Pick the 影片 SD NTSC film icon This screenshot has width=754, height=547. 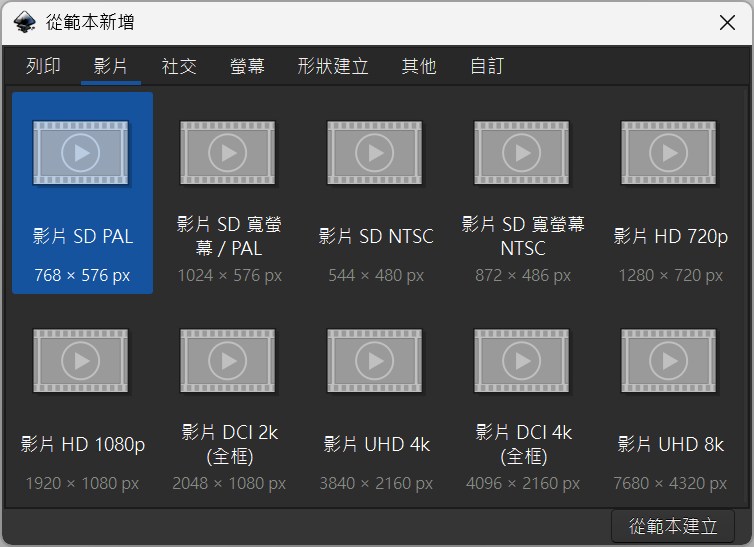point(375,153)
